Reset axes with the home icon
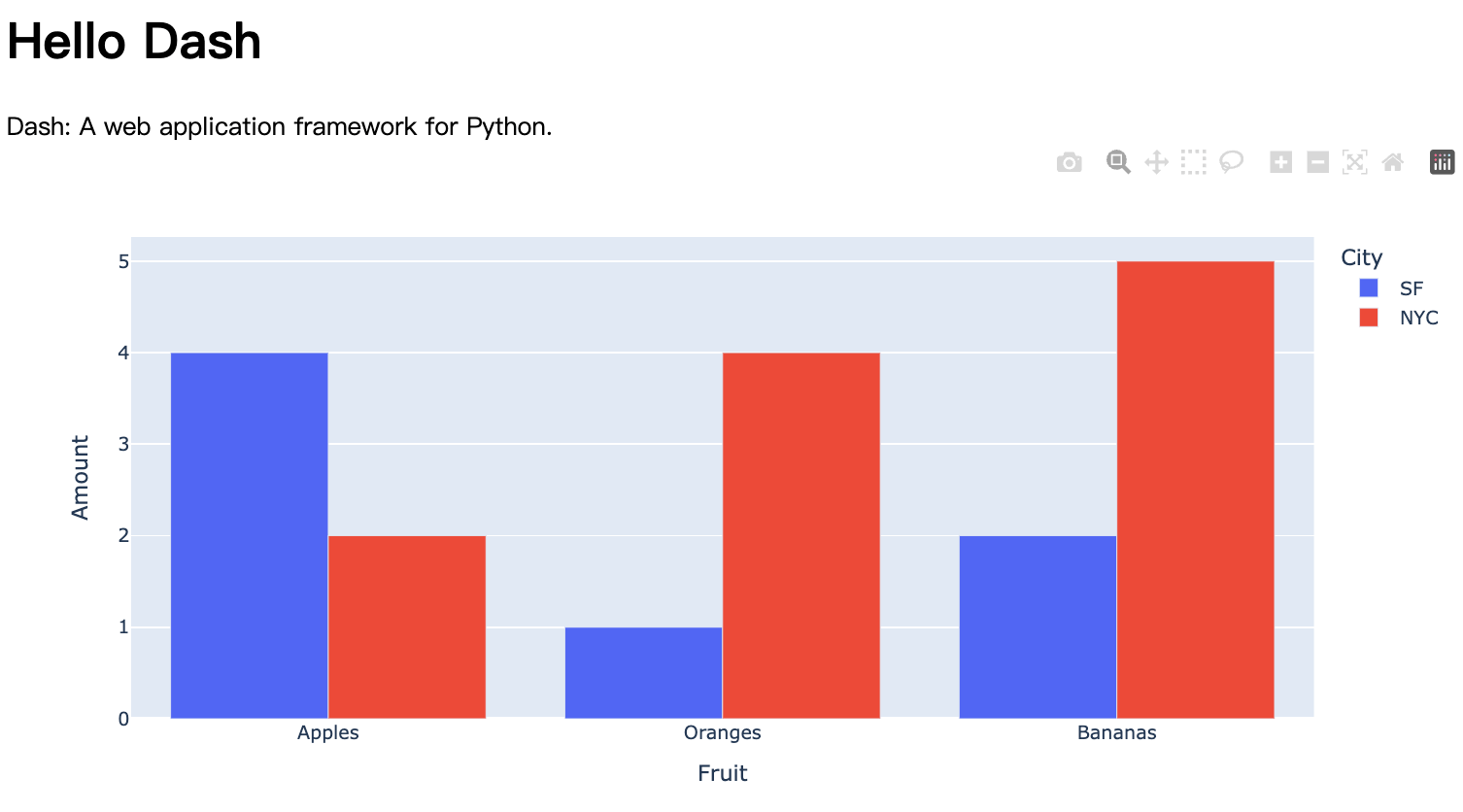 (x=1393, y=162)
